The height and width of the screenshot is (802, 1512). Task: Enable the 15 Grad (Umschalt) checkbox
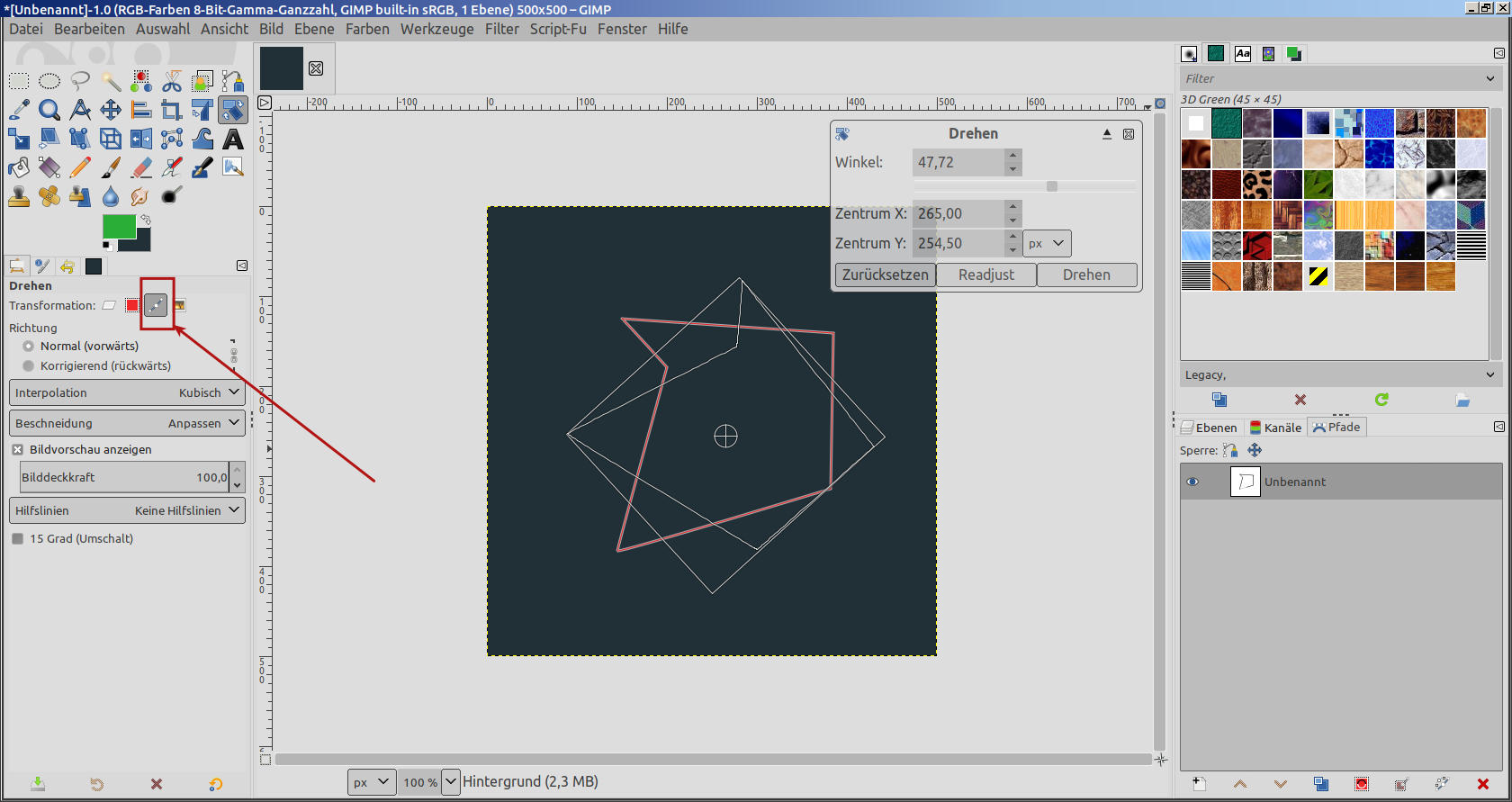(x=17, y=538)
